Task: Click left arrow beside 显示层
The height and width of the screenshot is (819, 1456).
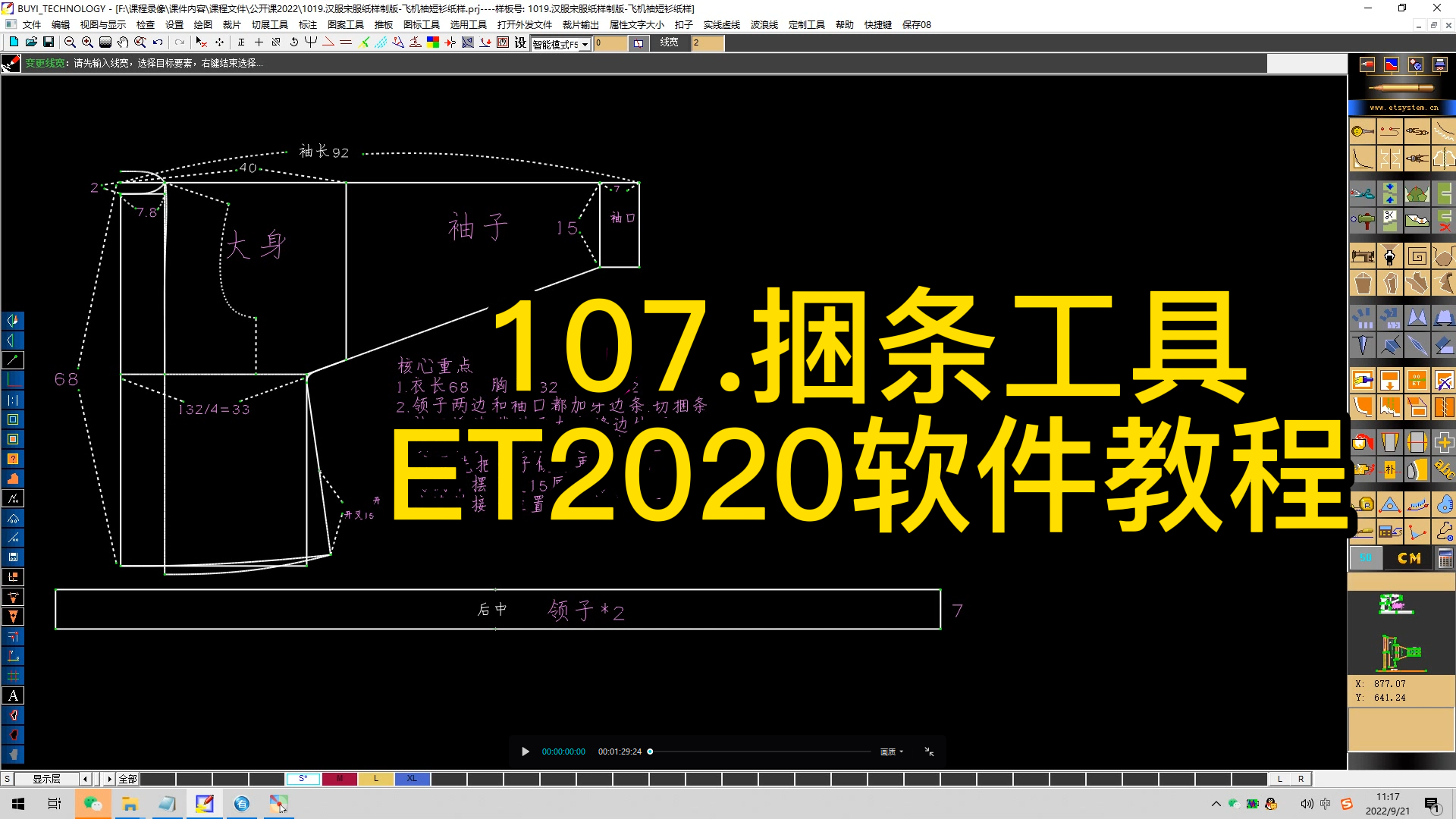Action: 86,779
